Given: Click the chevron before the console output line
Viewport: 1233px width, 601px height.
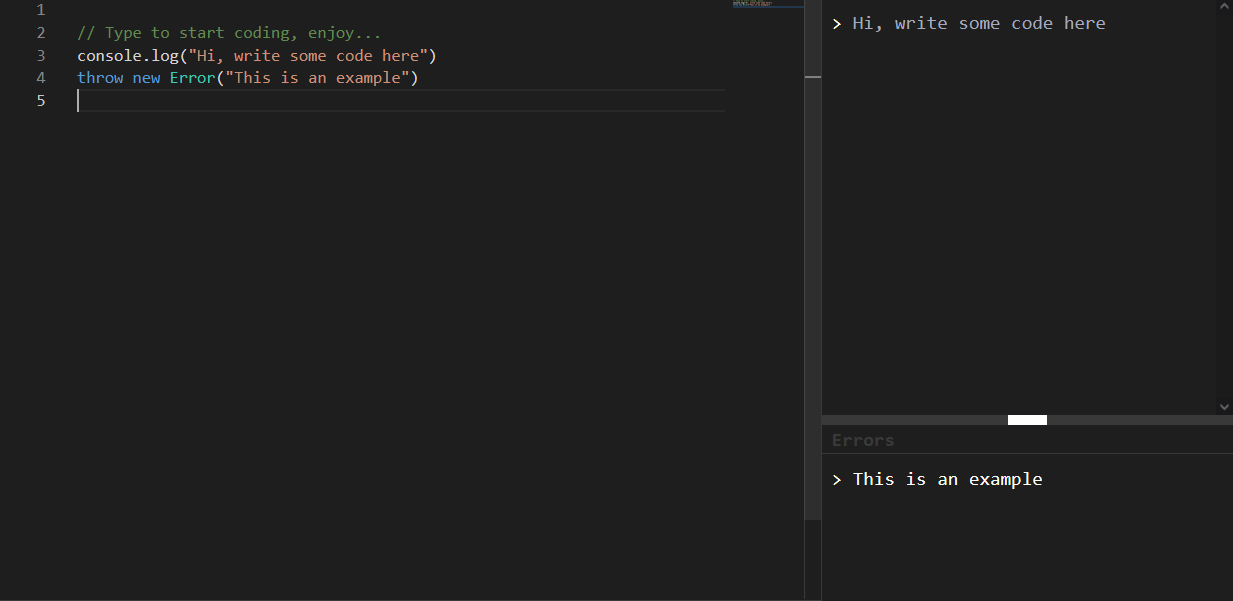Looking at the screenshot, I should [837, 23].
